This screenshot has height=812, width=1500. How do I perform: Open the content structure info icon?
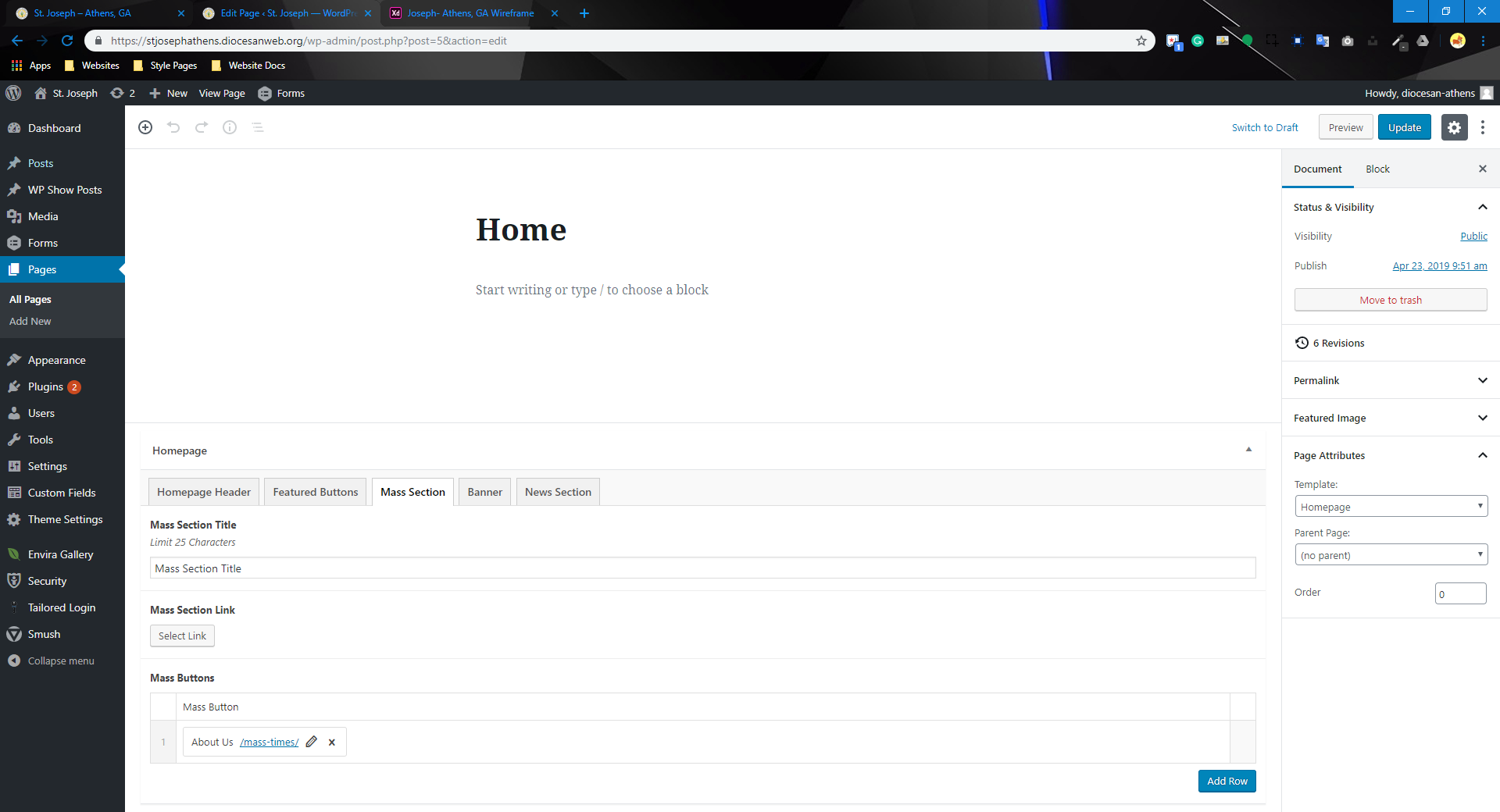click(230, 127)
